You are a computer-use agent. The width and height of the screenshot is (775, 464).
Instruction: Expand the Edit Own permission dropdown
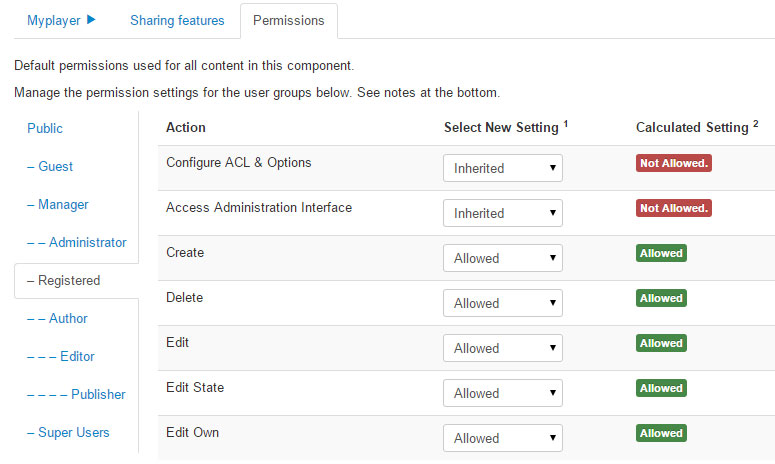point(503,438)
